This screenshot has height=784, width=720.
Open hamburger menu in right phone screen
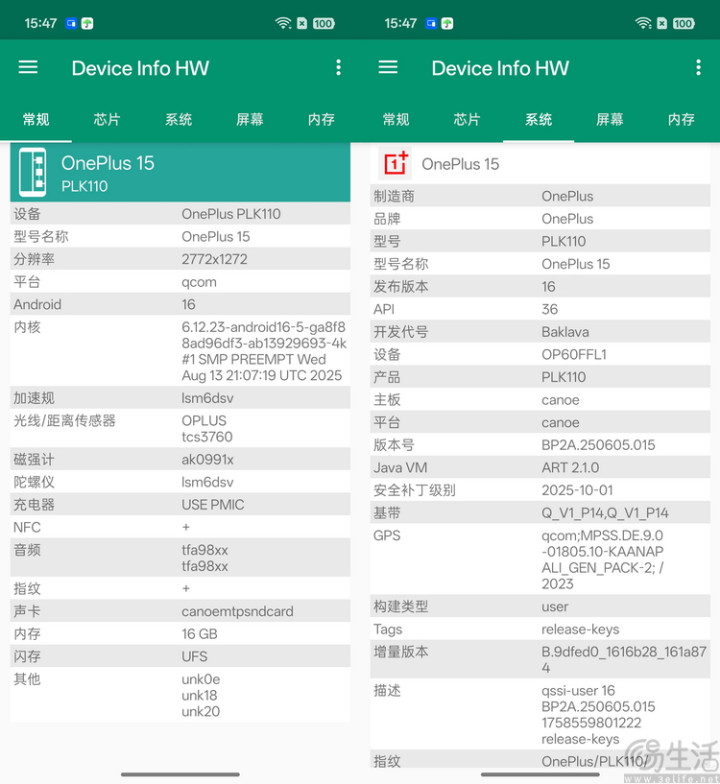click(x=388, y=67)
